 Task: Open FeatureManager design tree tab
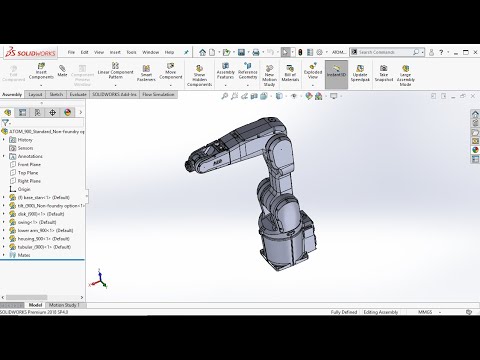click(x=8, y=113)
